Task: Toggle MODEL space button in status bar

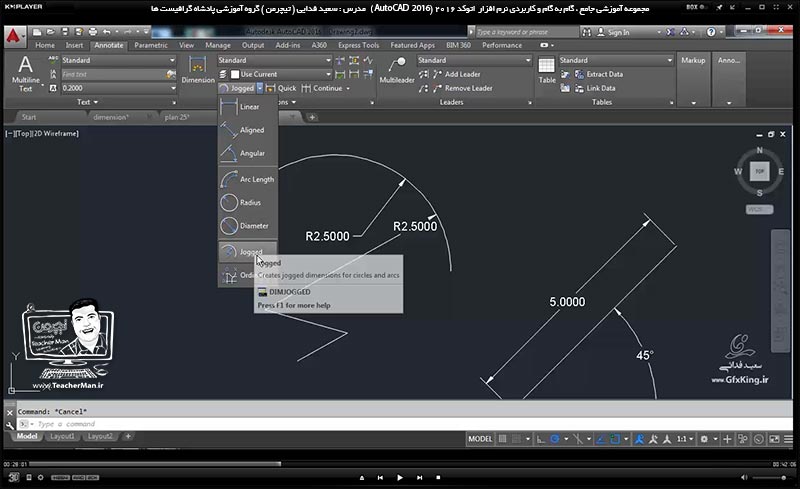Action: pyautogui.click(x=480, y=439)
